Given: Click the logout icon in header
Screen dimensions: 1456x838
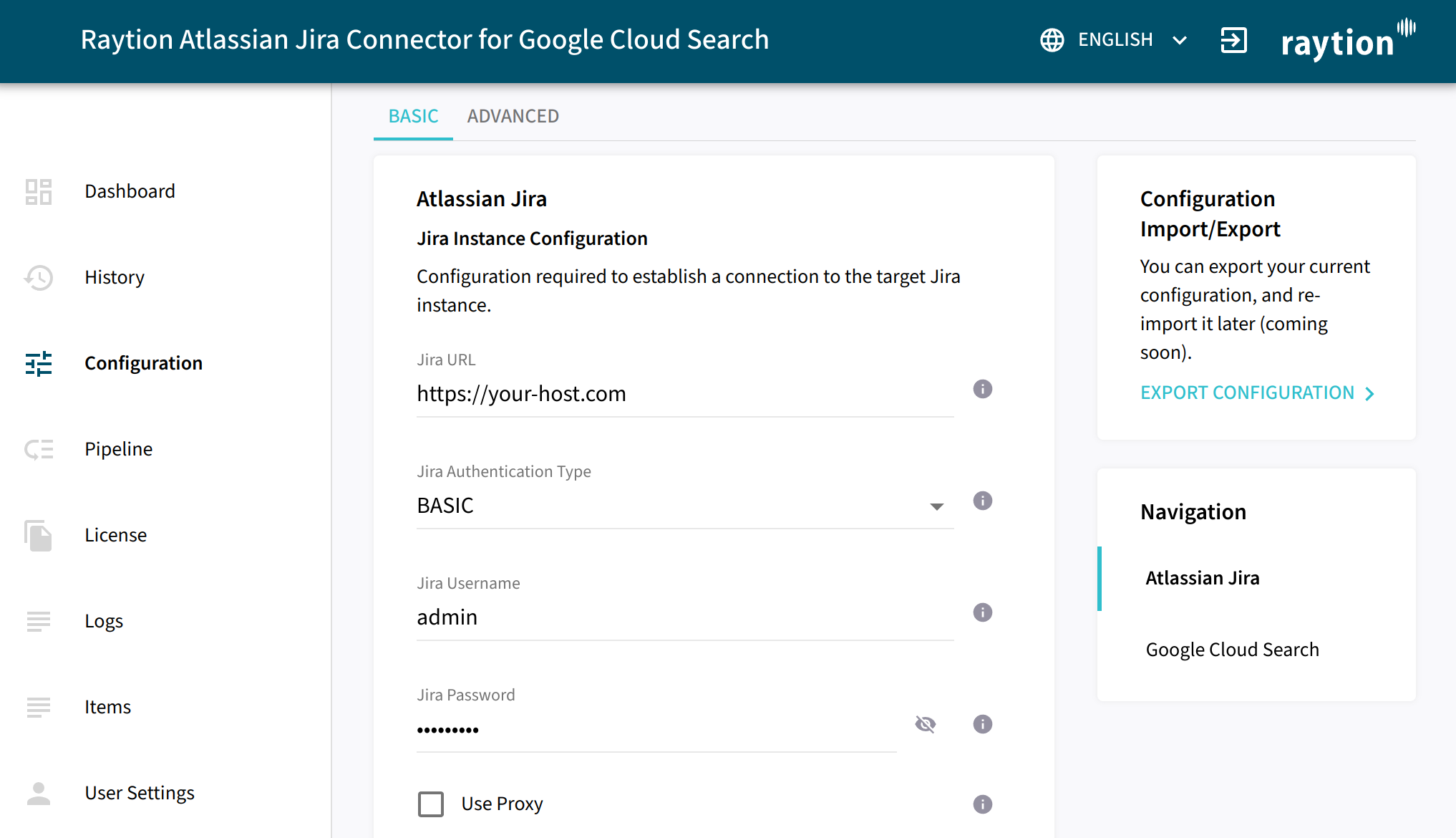Looking at the screenshot, I should (1233, 40).
